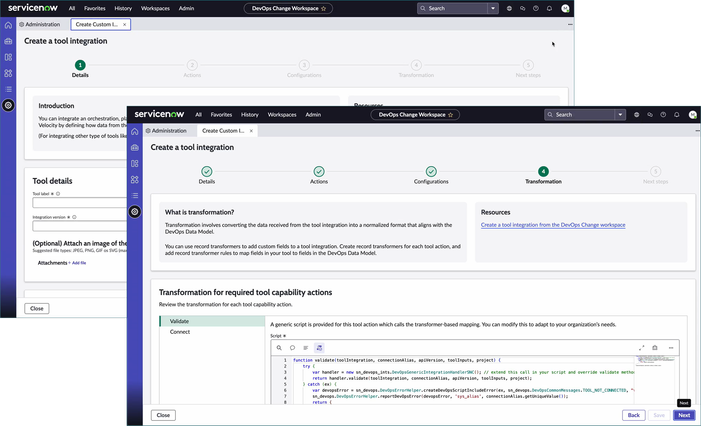Viewport: 701px width, 426px height.
Task: Open the History menu in front window
Action: tap(250, 115)
